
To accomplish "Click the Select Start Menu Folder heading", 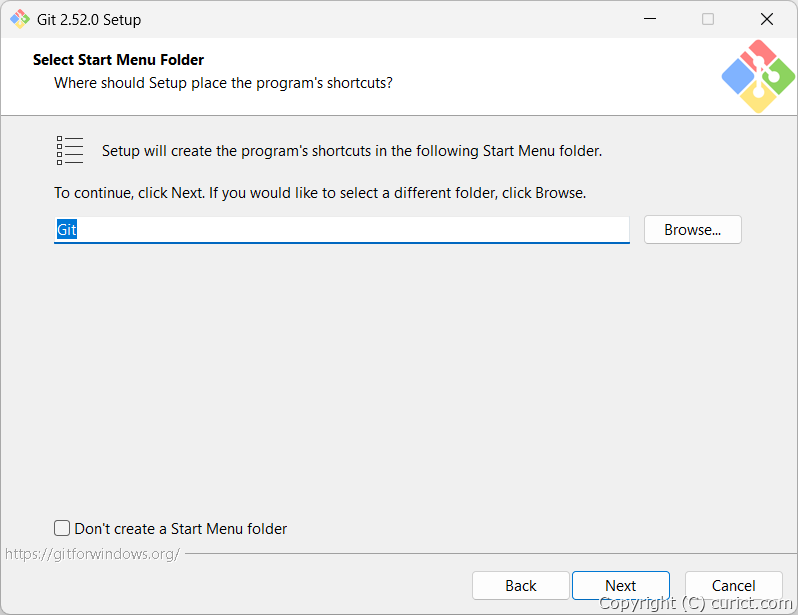I will (118, 60).
